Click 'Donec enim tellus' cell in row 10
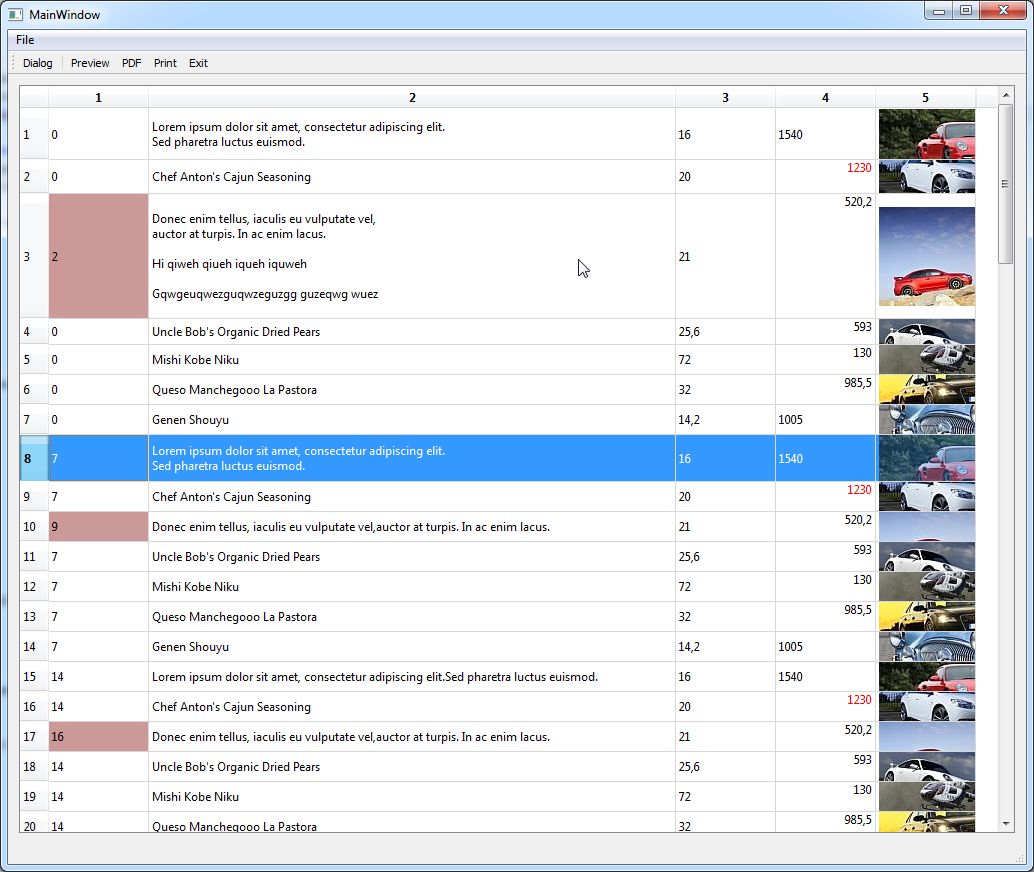 click(412, 526)
